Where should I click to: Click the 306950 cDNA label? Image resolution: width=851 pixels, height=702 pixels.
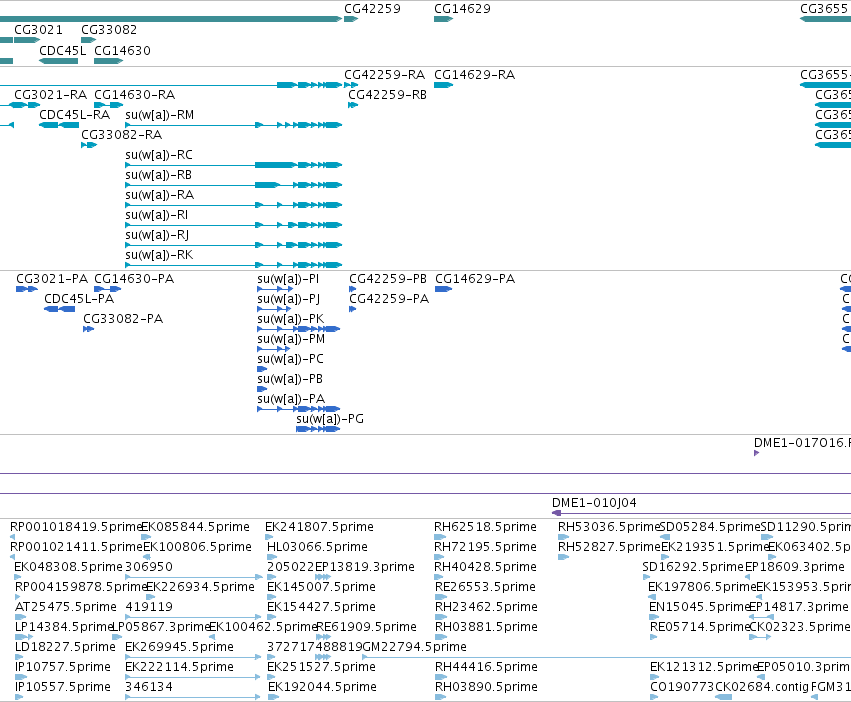[149, 567]
